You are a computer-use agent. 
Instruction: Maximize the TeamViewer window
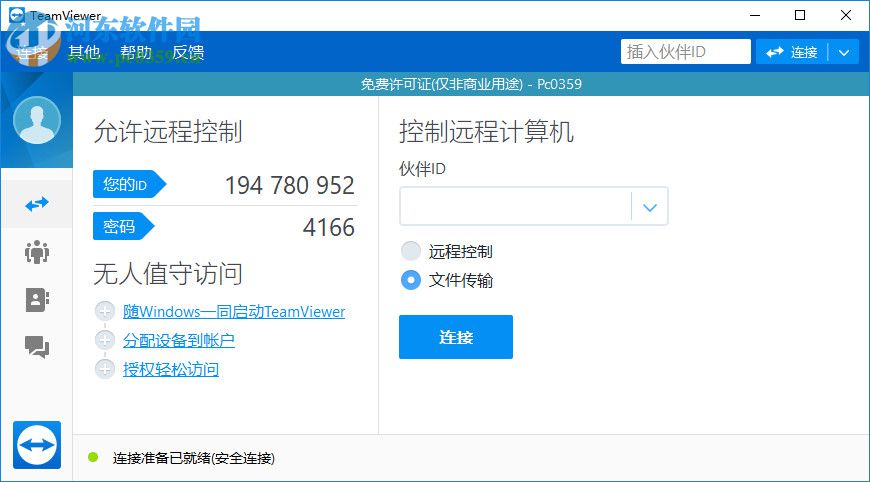(800, 16)
